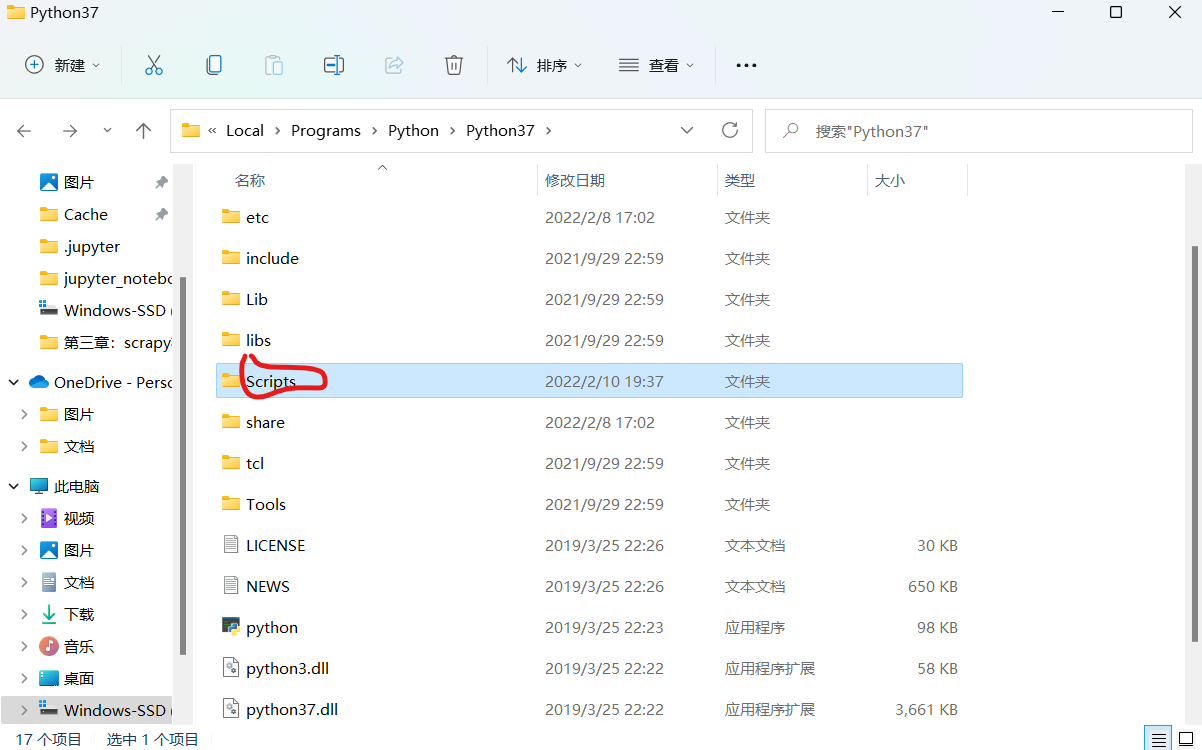Select the Scripts folder row
Viewport: 1202px width, 750px height.
(589, 381)
